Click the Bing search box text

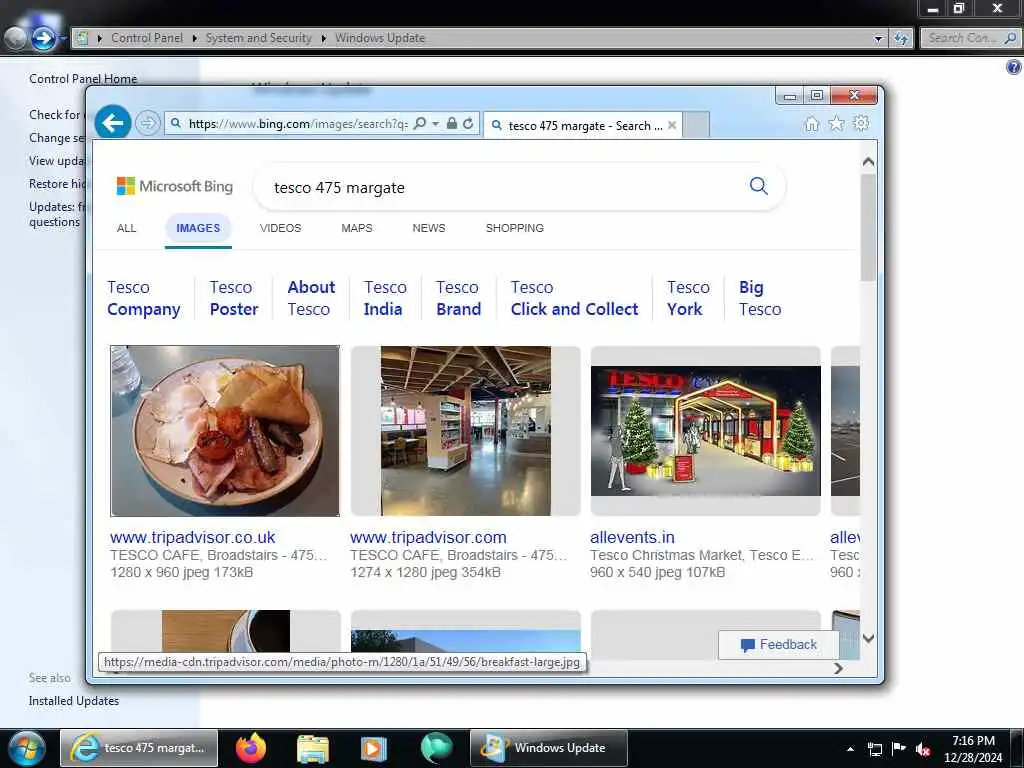tap(339, 188)
